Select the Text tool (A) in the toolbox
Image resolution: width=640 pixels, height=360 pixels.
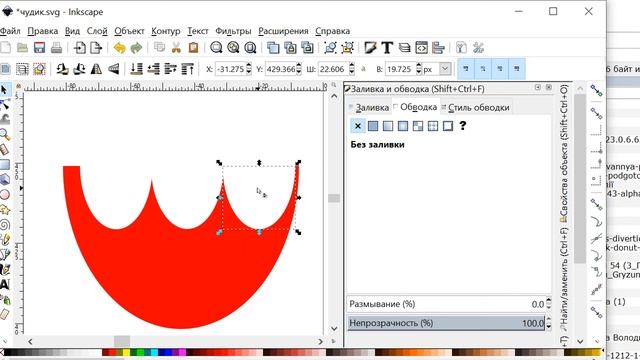[4, 284]
